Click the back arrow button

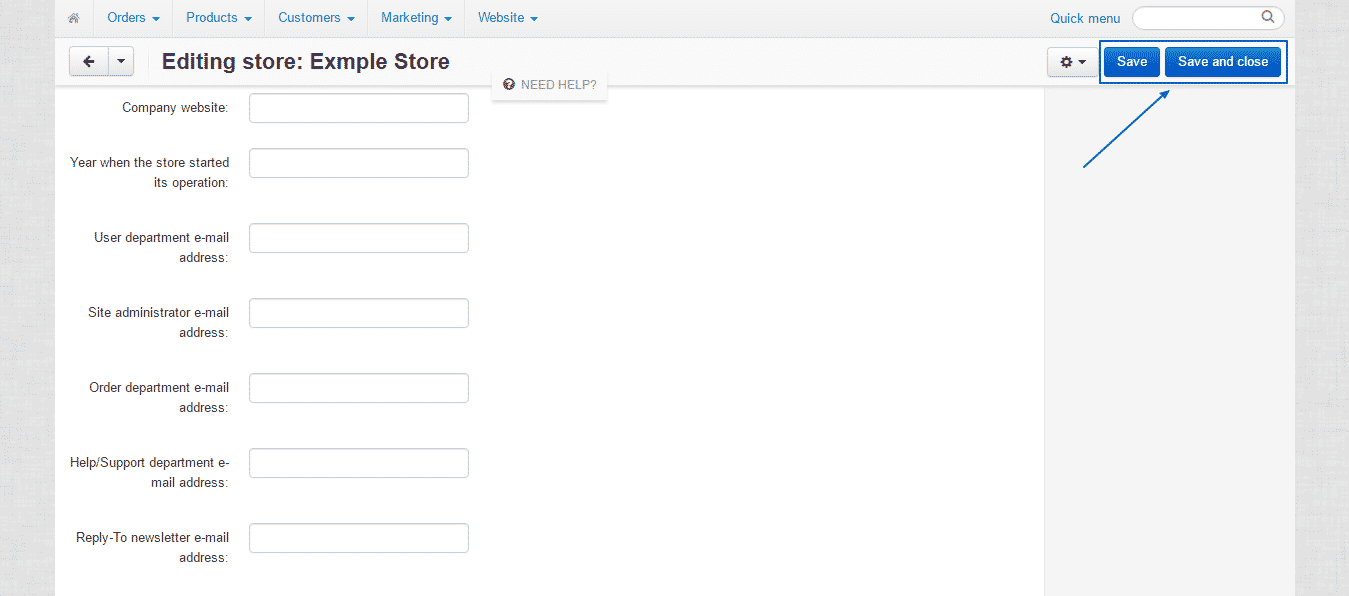(x=88, y=62)
